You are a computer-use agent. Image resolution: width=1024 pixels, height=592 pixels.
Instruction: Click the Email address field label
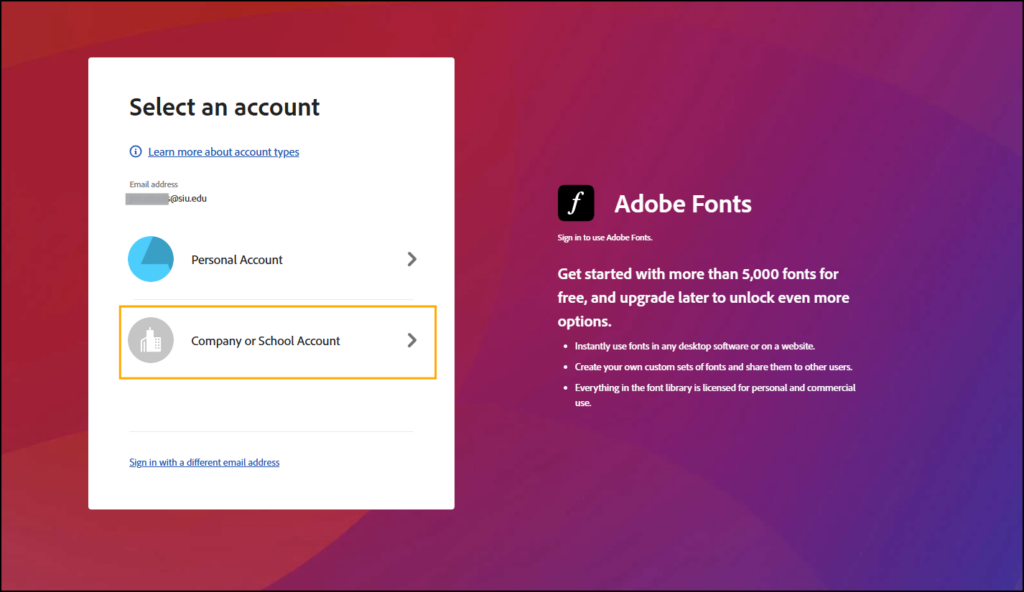(x=153, y=185)
